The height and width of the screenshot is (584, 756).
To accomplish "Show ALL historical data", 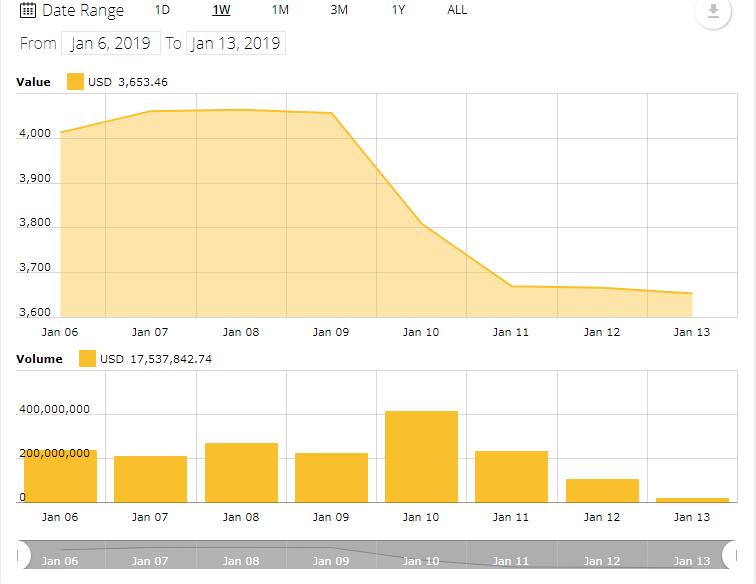I will coord(456,10).
